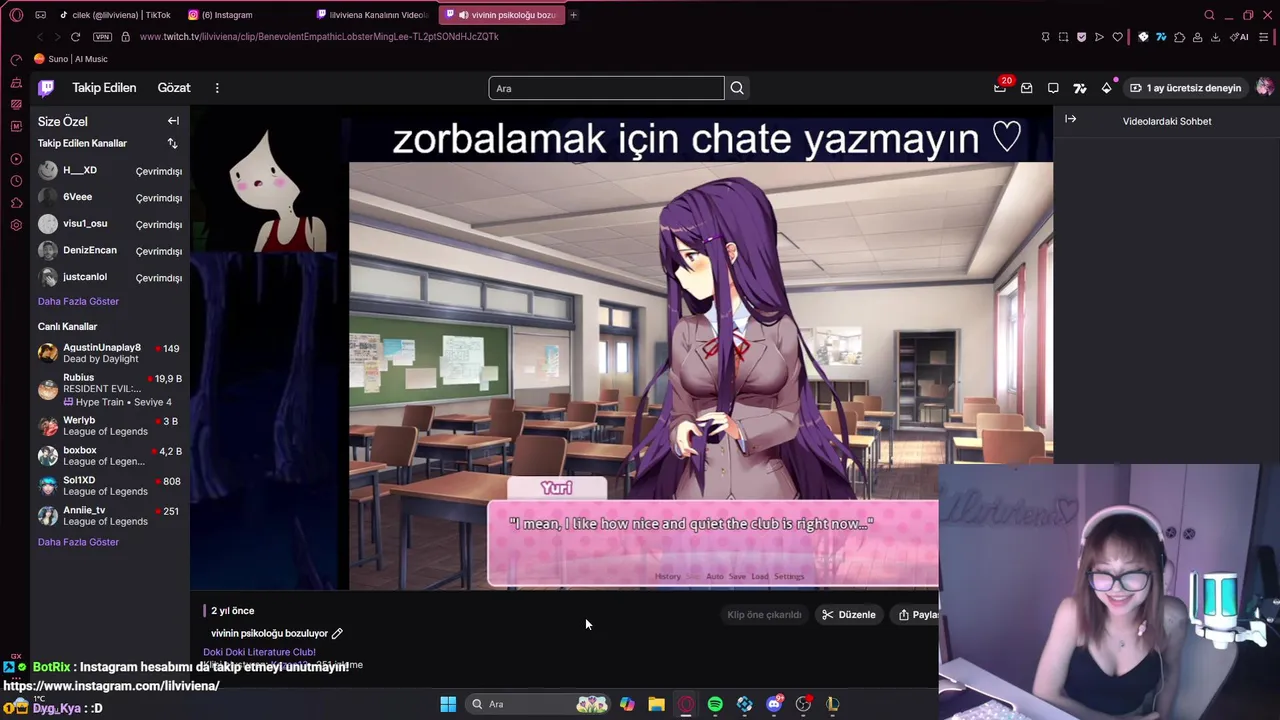Viewport: 1280px width, 720px height.
Task: Focus the Twitch Ara search field
Action: tap(606, 88)
